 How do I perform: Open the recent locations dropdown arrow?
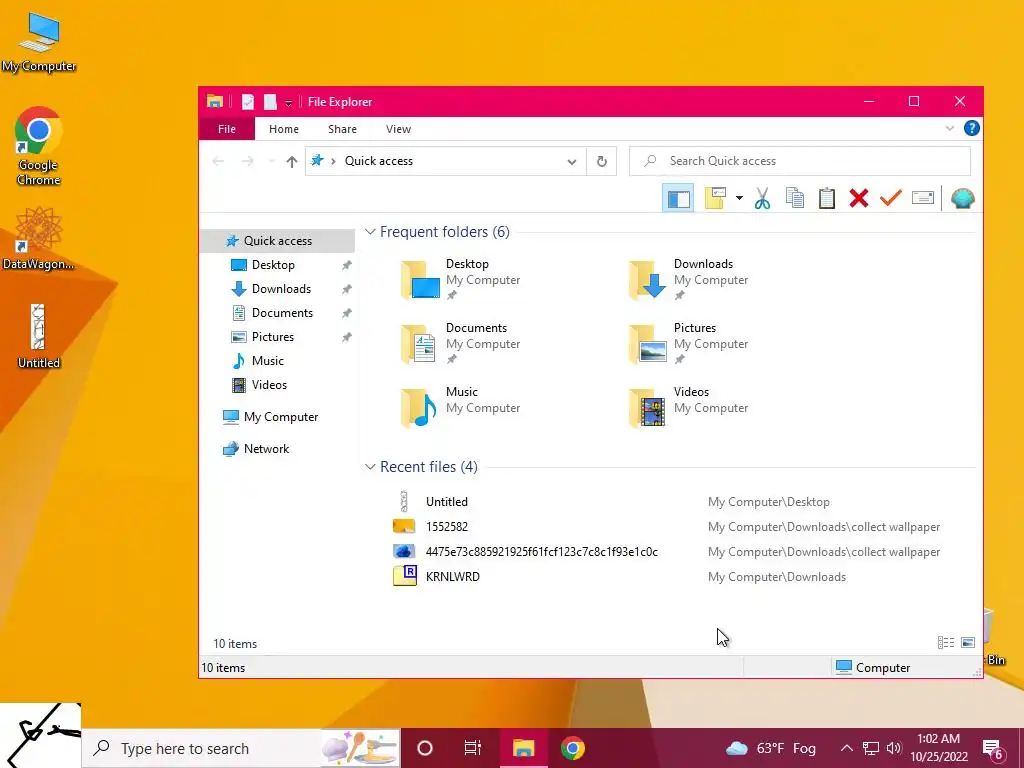point(271,161)
